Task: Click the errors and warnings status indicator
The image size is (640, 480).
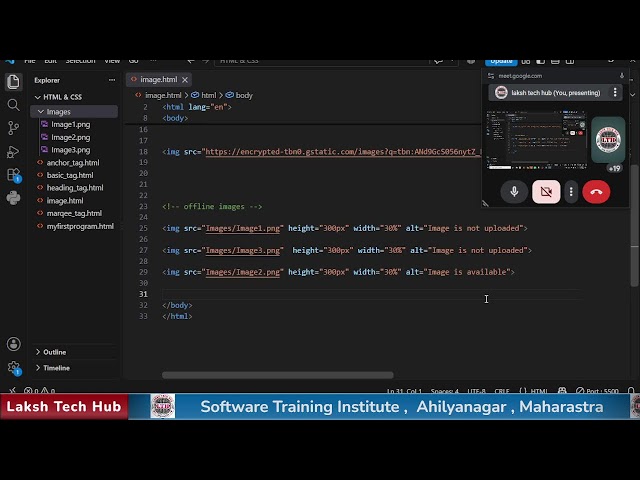Action: coord(40,391)
